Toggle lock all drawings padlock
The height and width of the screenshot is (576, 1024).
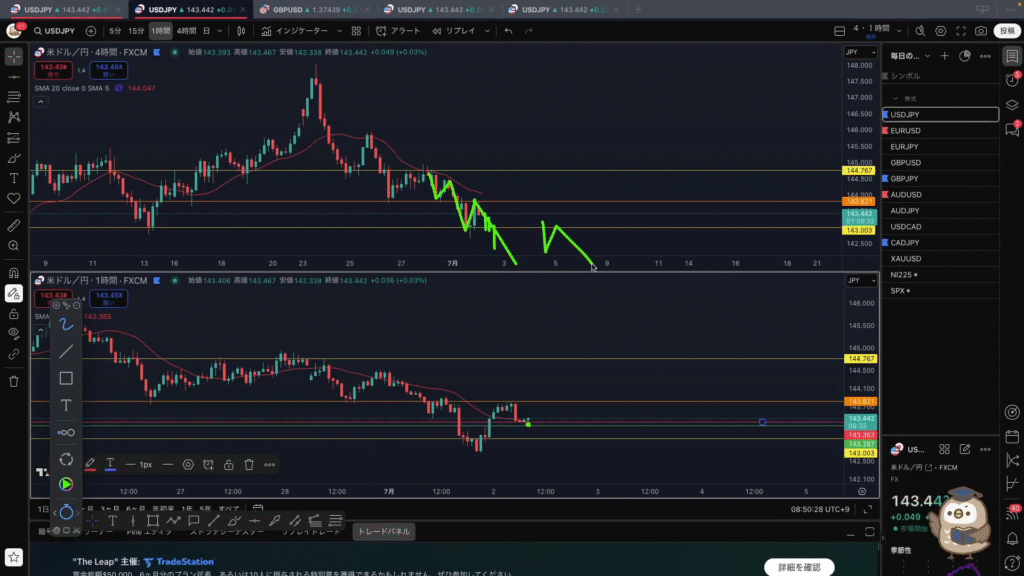[x=14, y=314]
